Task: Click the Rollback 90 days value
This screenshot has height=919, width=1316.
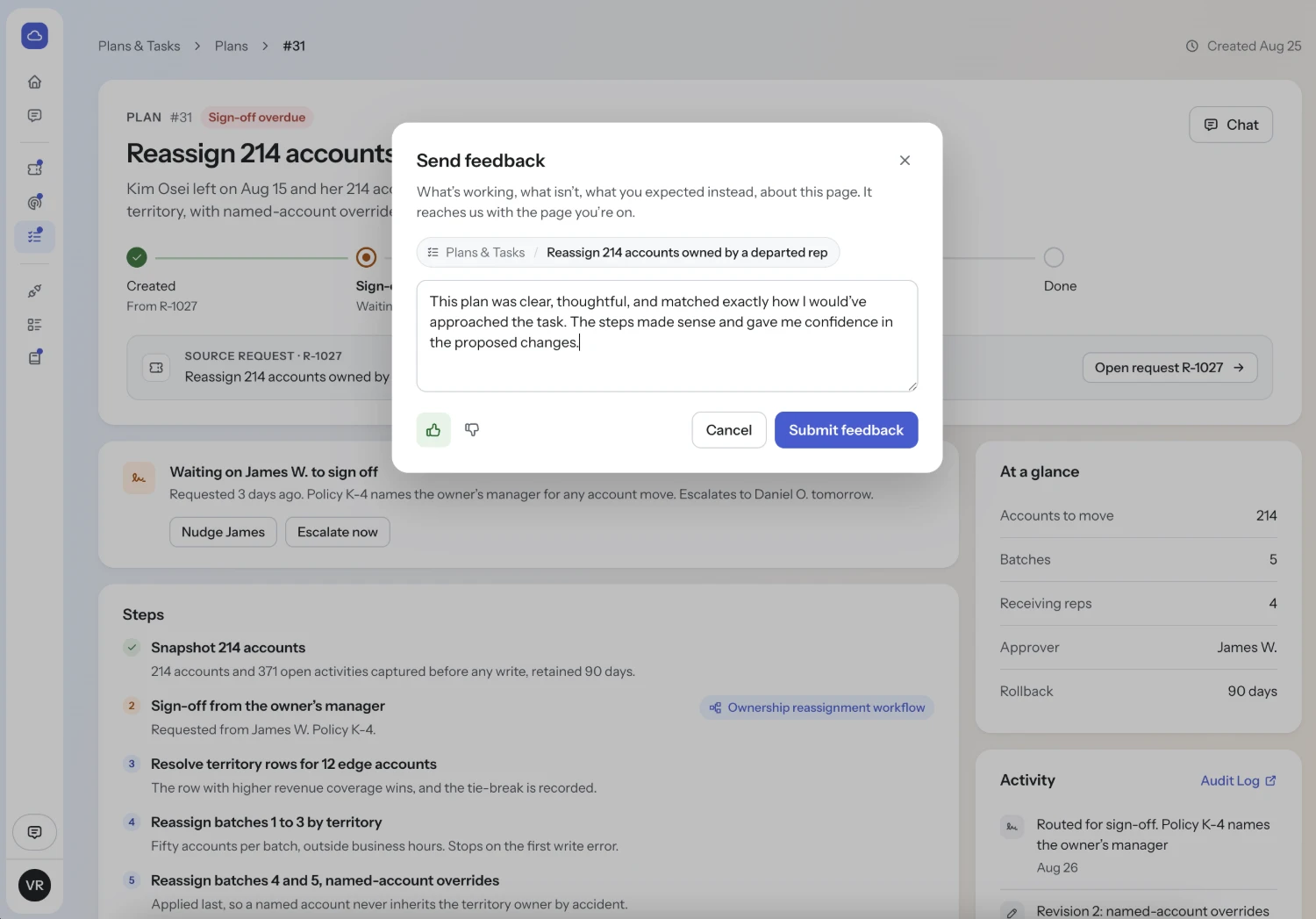Action: (1252, 692)
